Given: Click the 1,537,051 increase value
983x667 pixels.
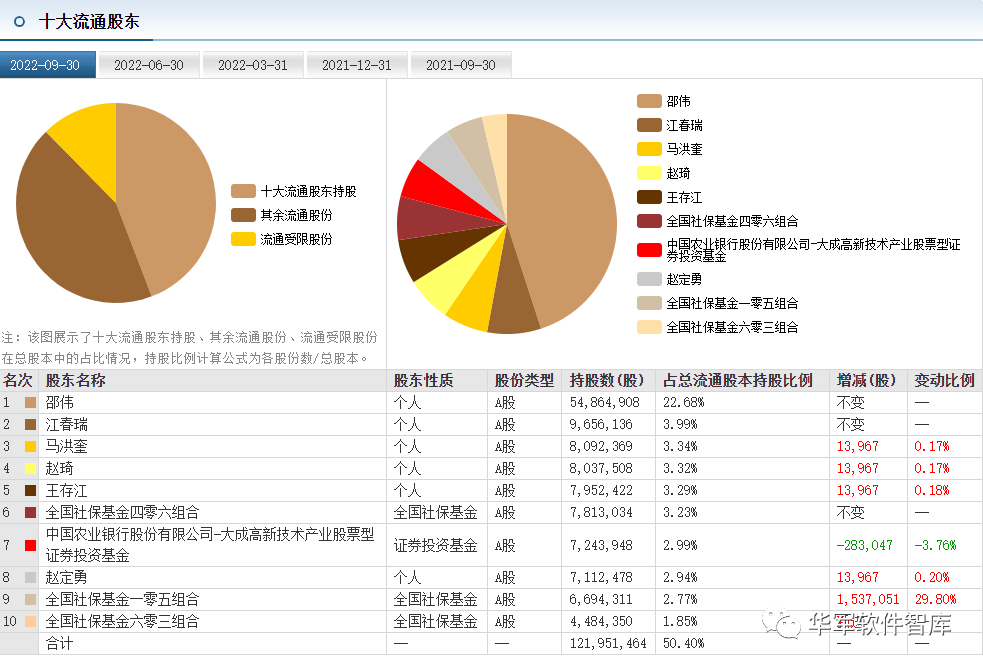Looking at the screenshot, I should [x=868, y=599].
